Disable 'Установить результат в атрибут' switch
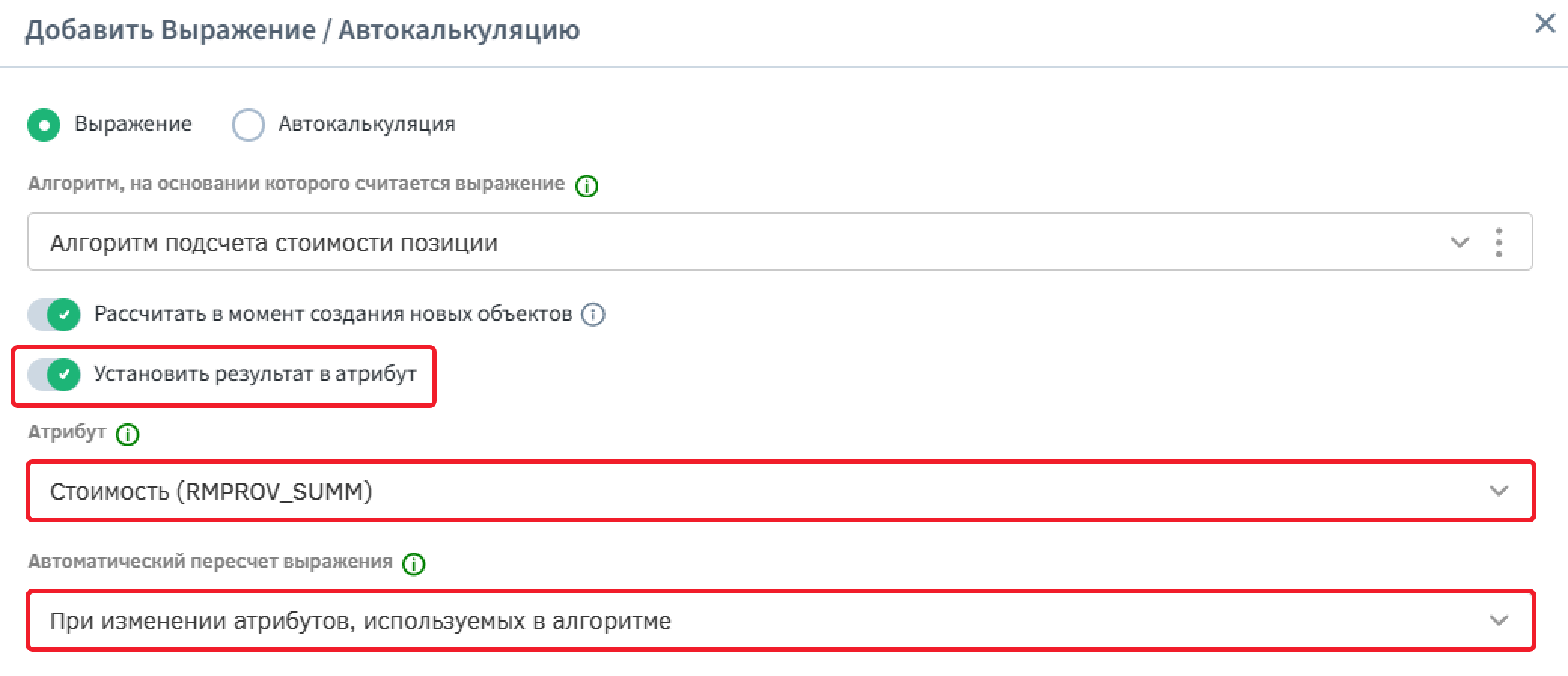1568x676 pixels. (54, 375)
